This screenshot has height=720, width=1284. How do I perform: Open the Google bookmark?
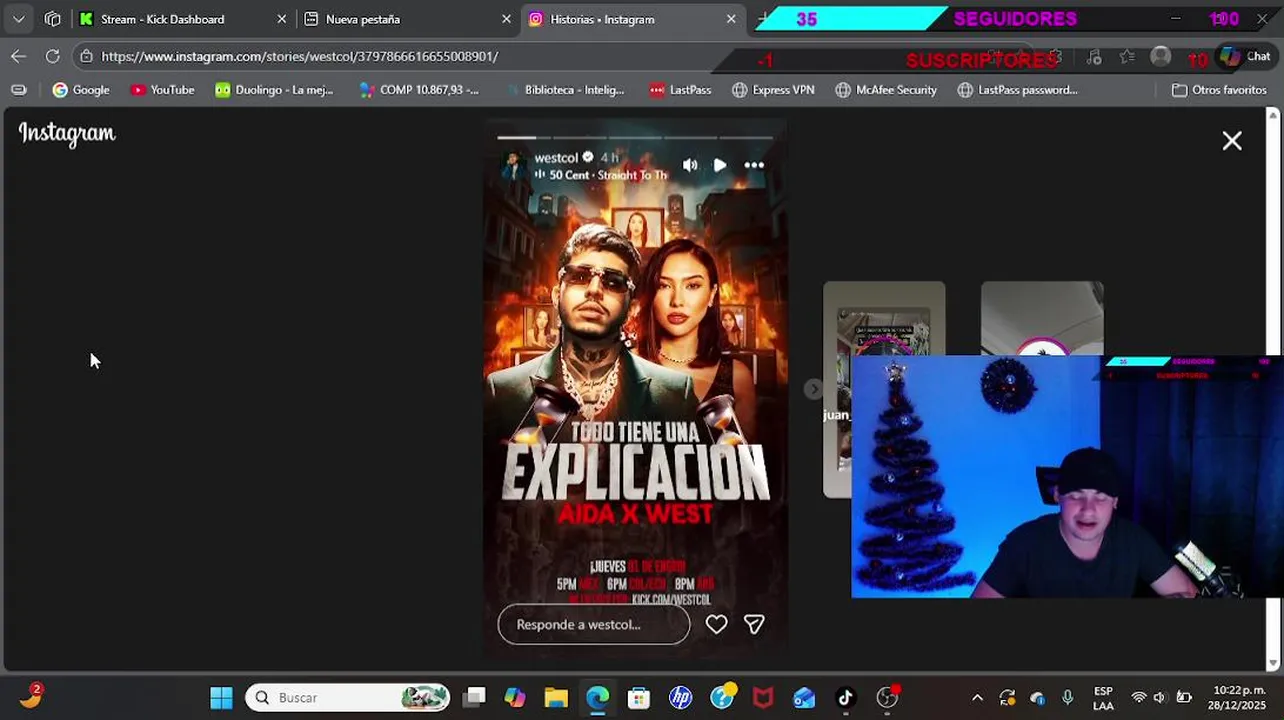(81, 90)
